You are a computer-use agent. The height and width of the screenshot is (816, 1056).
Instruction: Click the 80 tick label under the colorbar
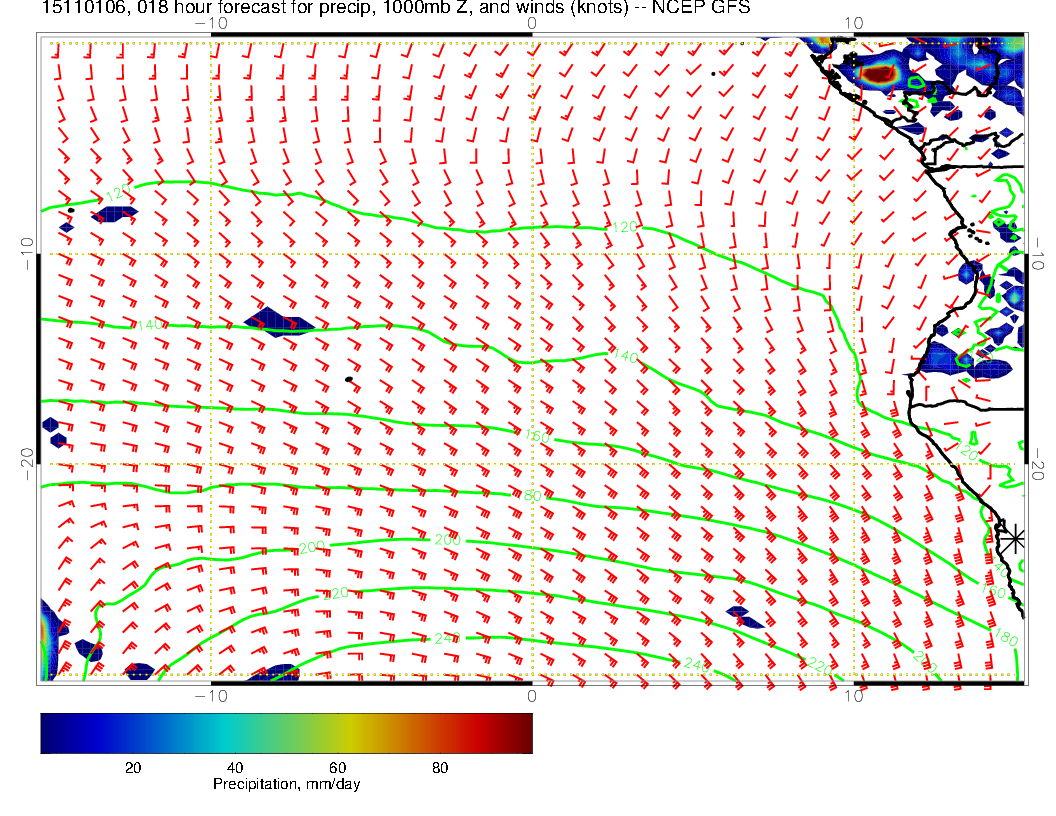[439, 767]
